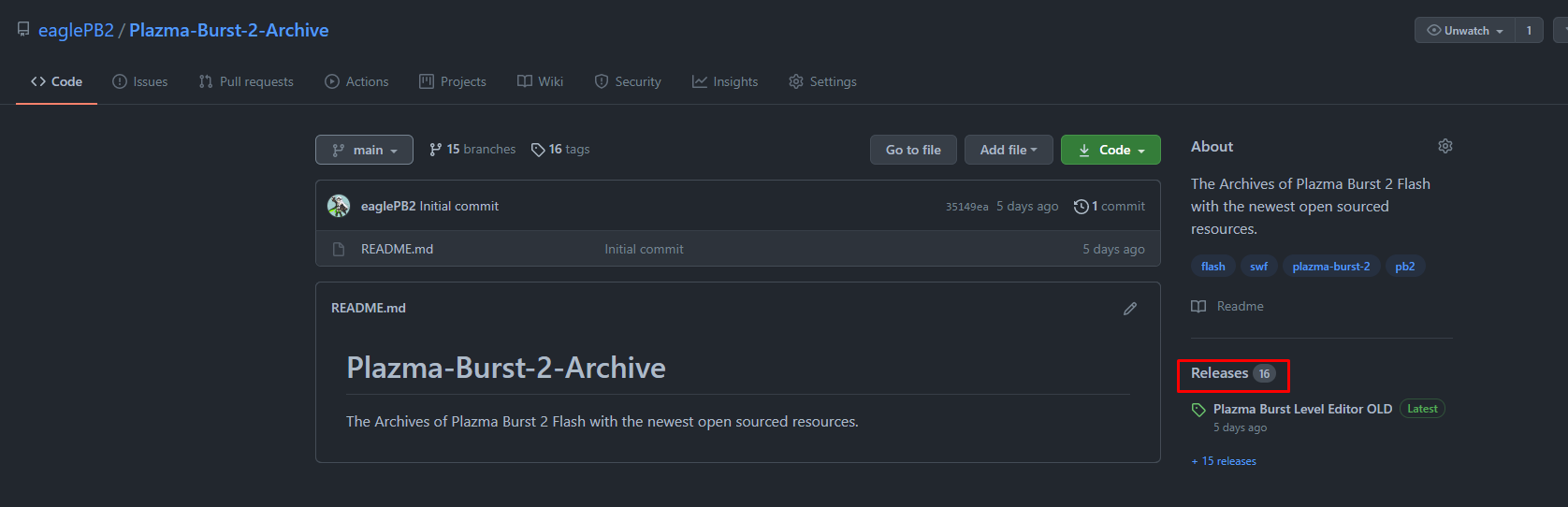Open the Plazma-Burst-2-Archive repository link

click(x=229, y=30)
